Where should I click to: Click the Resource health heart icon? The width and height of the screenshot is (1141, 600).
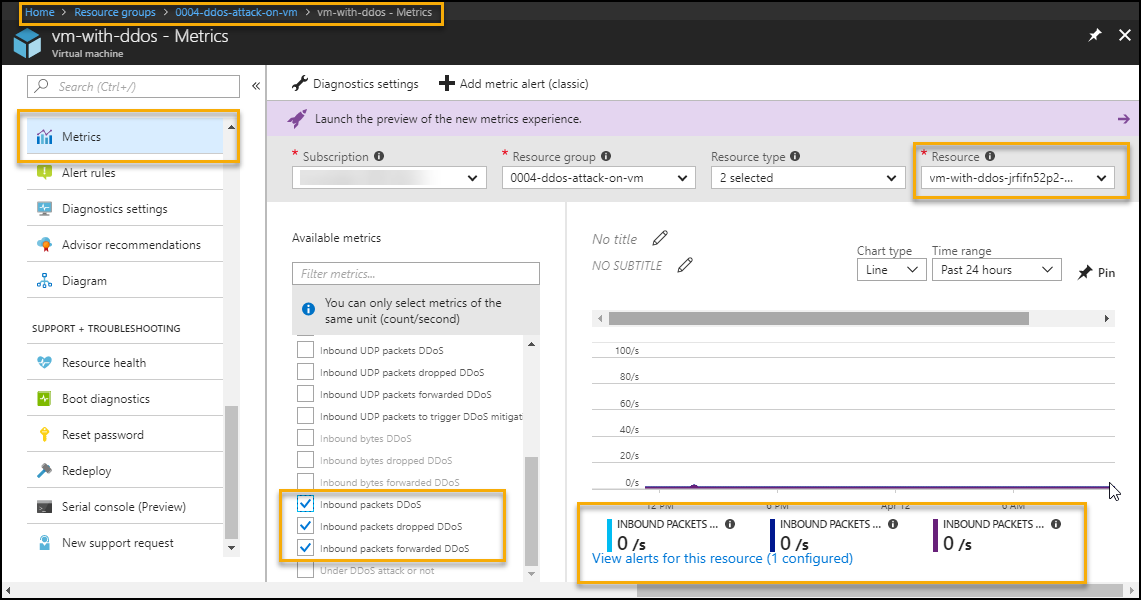pos(44,362)
